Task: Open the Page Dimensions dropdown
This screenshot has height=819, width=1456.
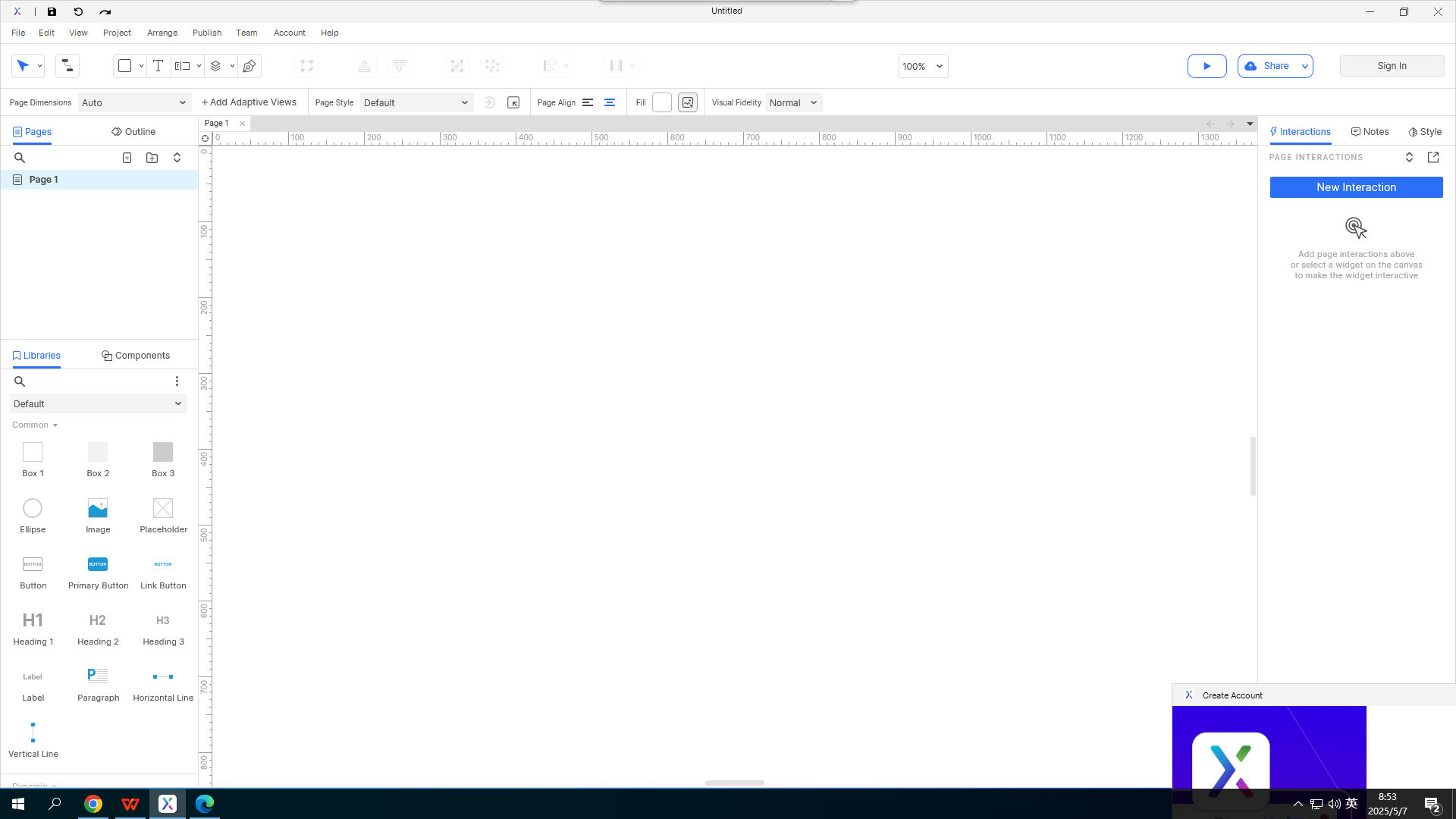Action: click(x=134, y=102)
